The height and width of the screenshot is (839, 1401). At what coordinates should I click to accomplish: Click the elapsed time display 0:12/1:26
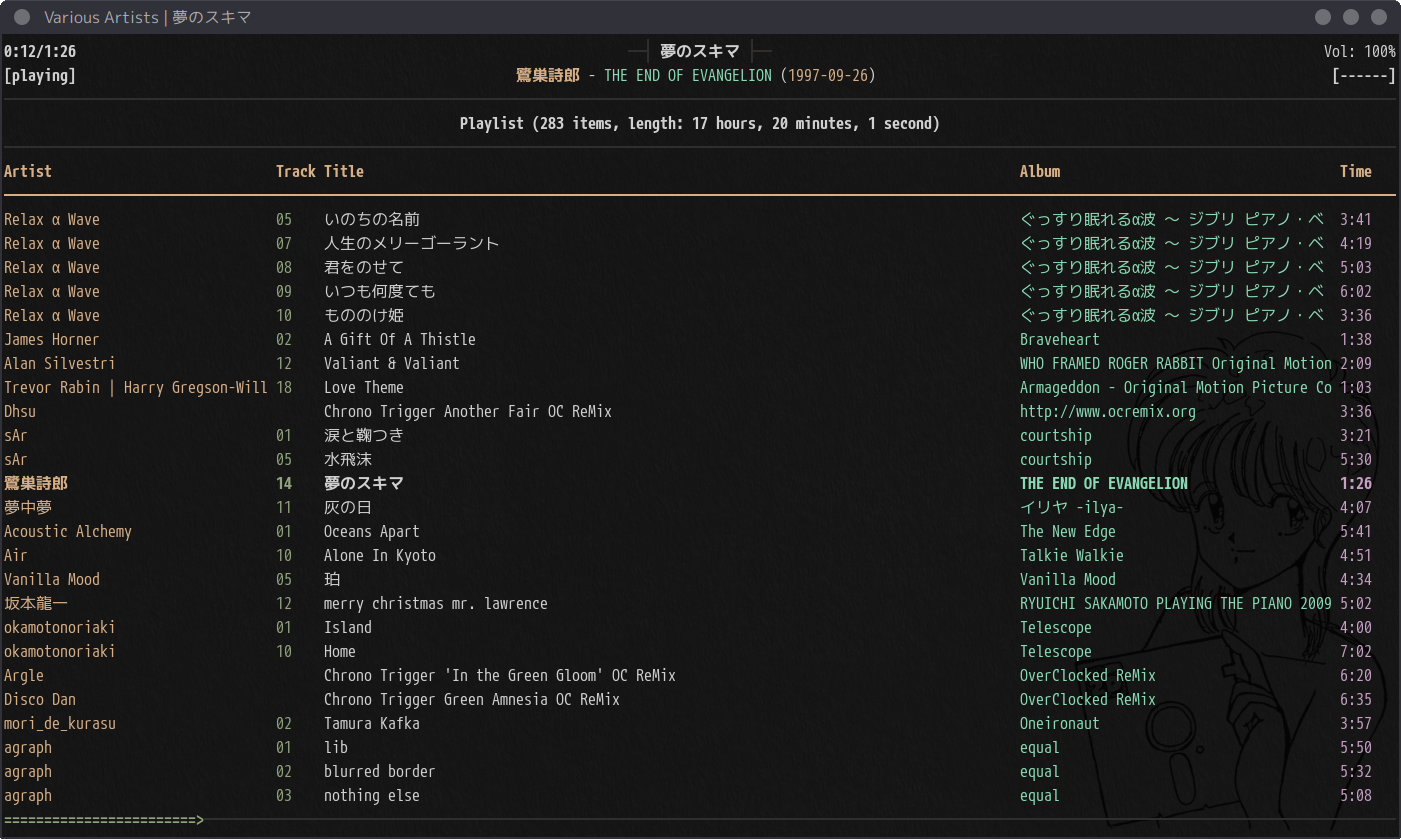click(x=40, y=52)
